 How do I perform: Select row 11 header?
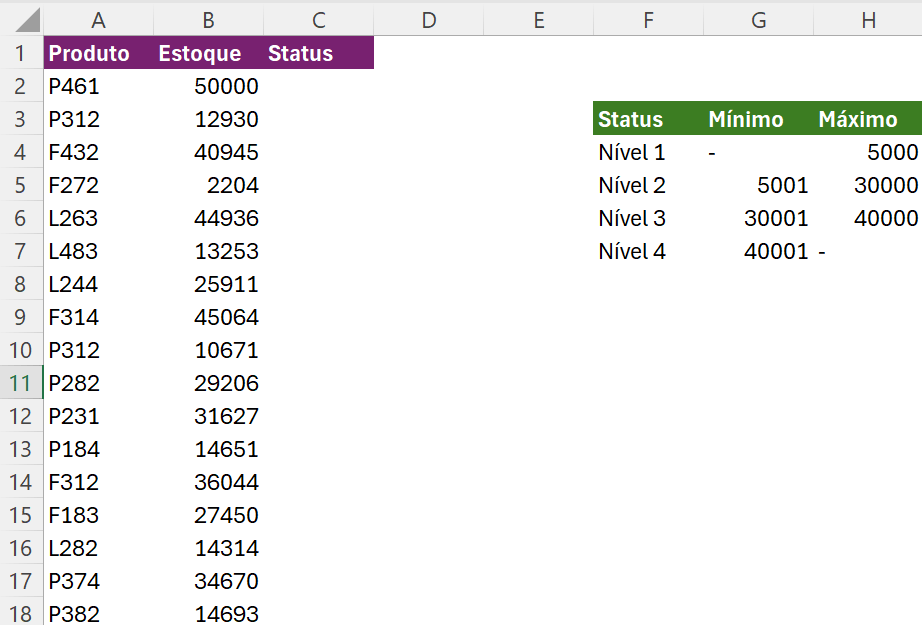(21, 383)
